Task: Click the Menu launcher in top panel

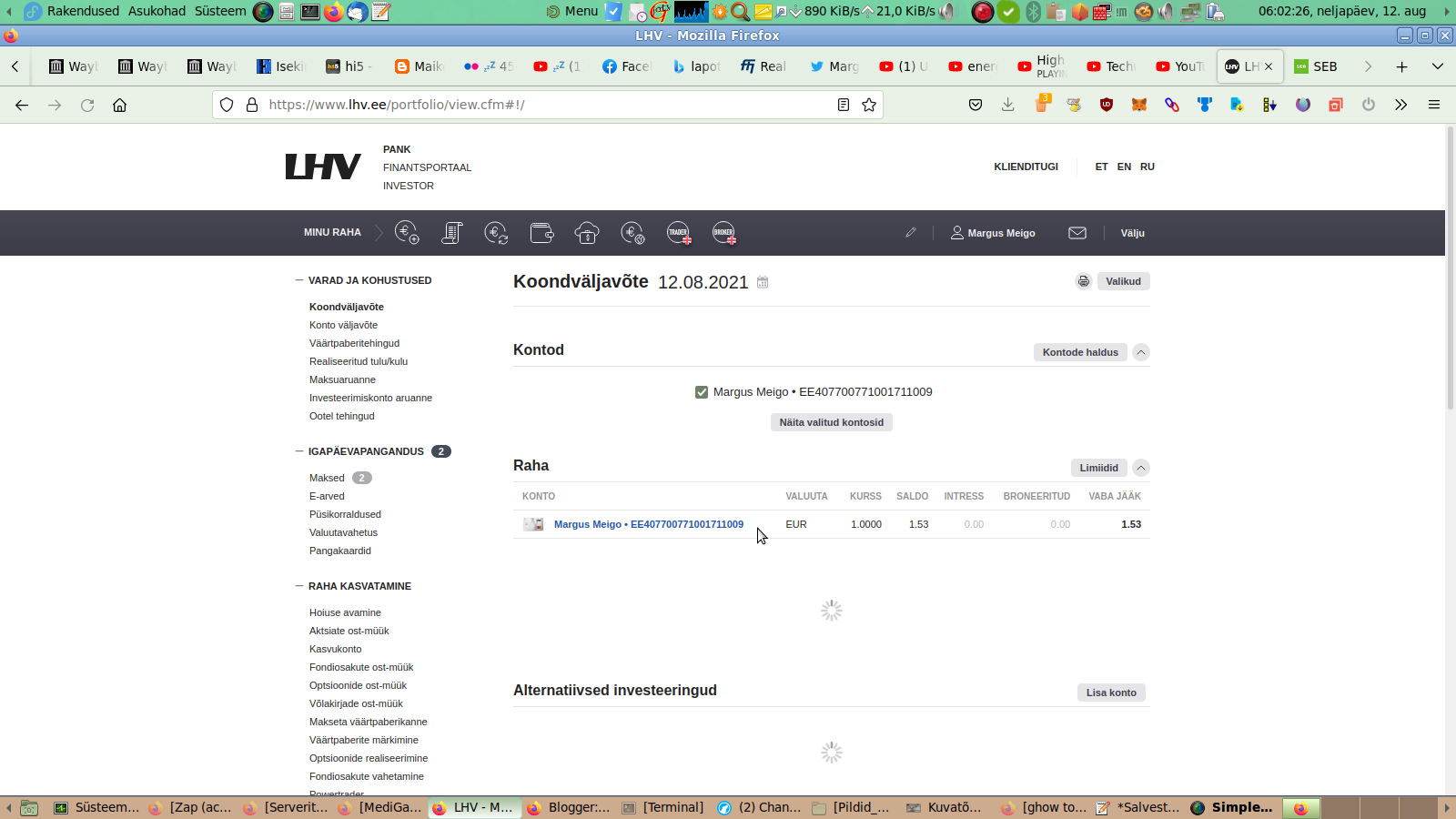Action: point(572,11)
